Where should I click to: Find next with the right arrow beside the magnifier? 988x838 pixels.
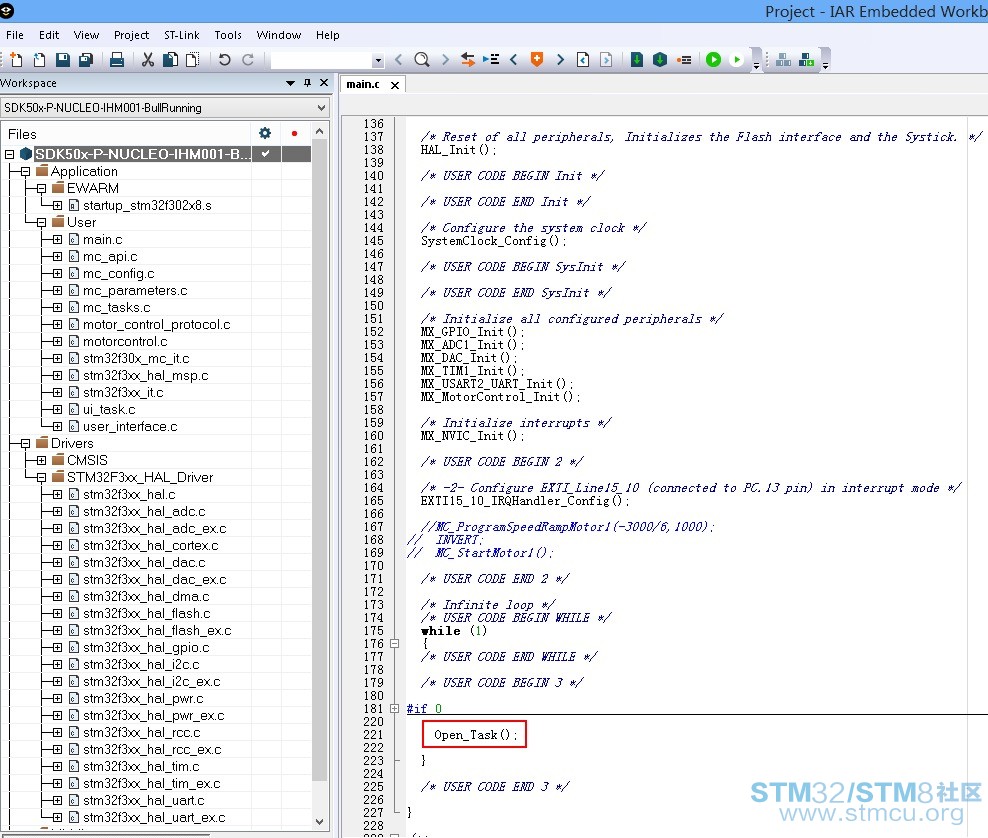coord(445,60)
